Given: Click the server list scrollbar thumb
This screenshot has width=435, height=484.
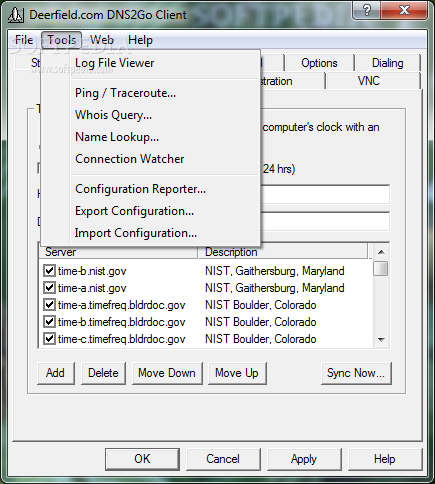Looking at the screenshot, I should 381,269.
